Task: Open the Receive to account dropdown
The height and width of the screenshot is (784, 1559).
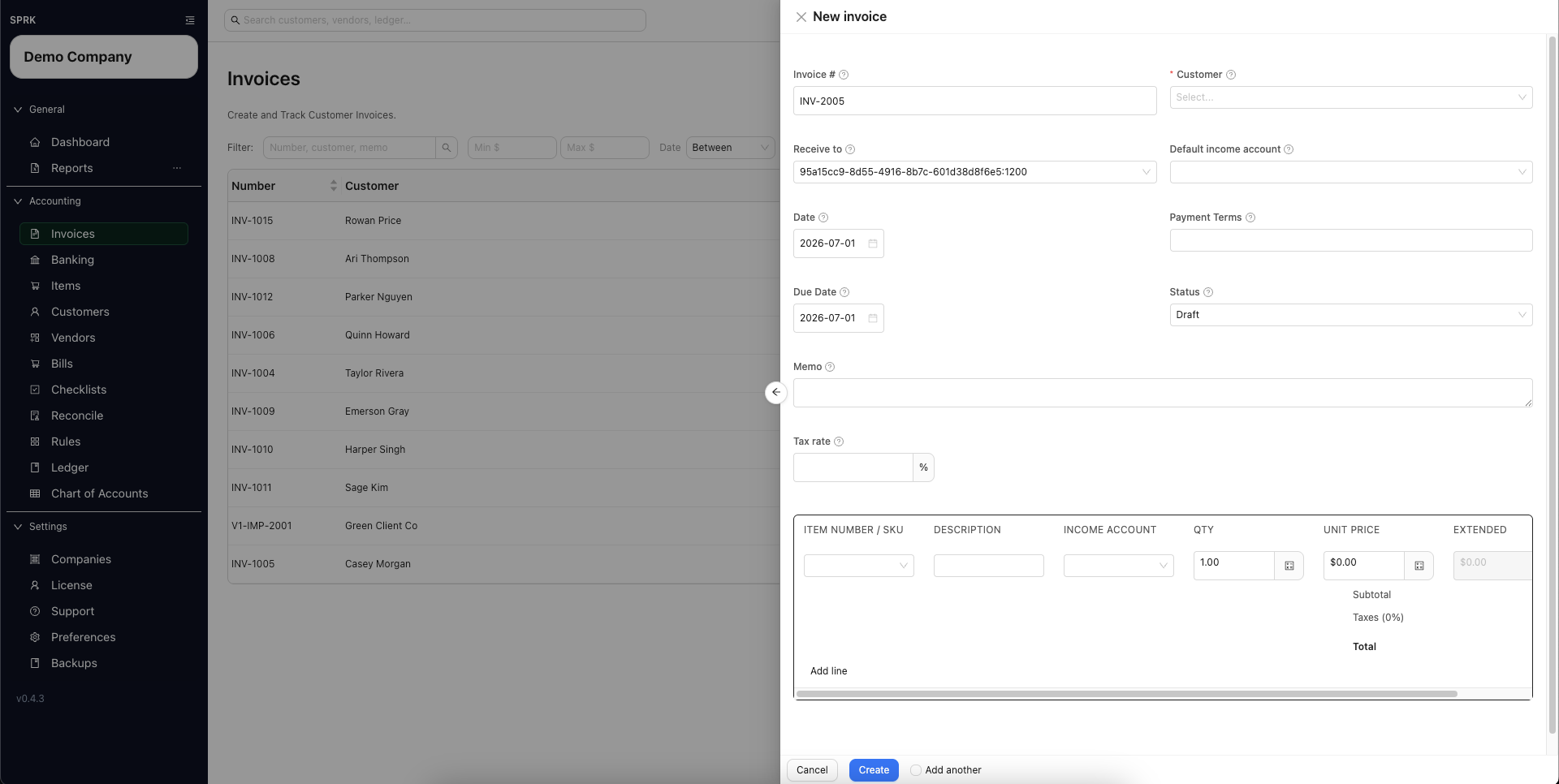Action: 974,172
